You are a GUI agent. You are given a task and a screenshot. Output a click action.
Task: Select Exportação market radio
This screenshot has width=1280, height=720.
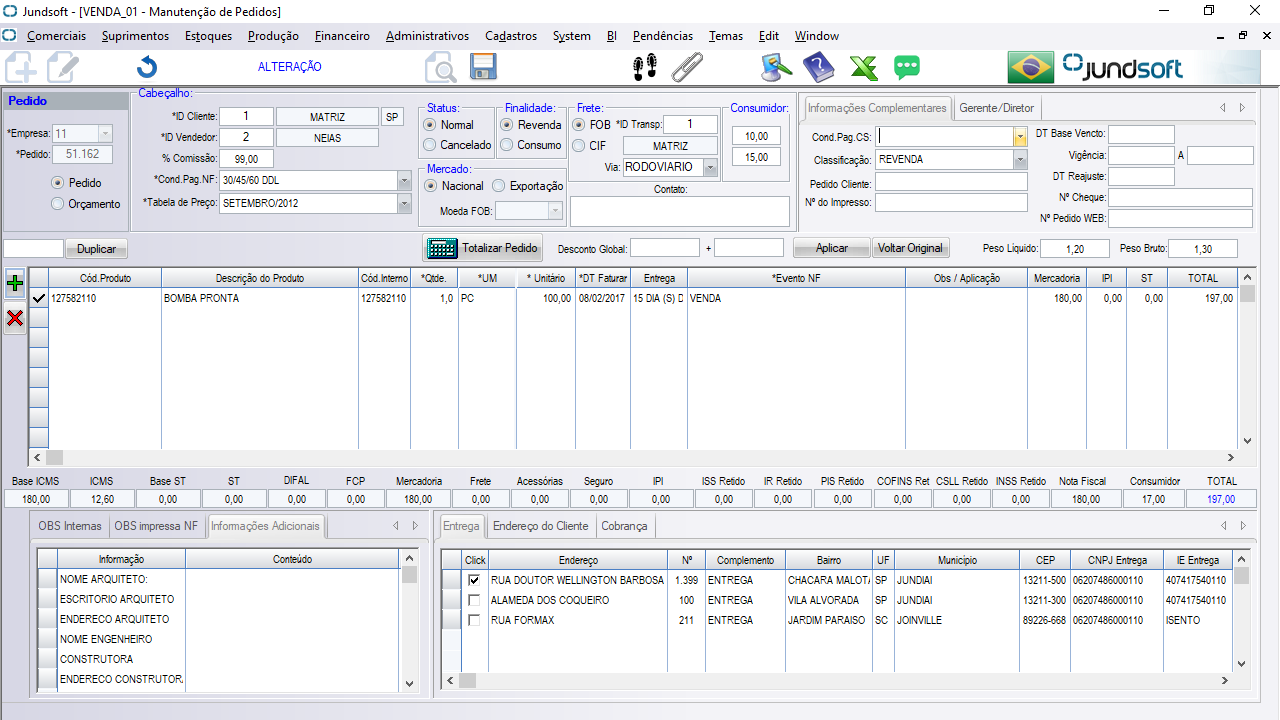click(x=499, y=186)
